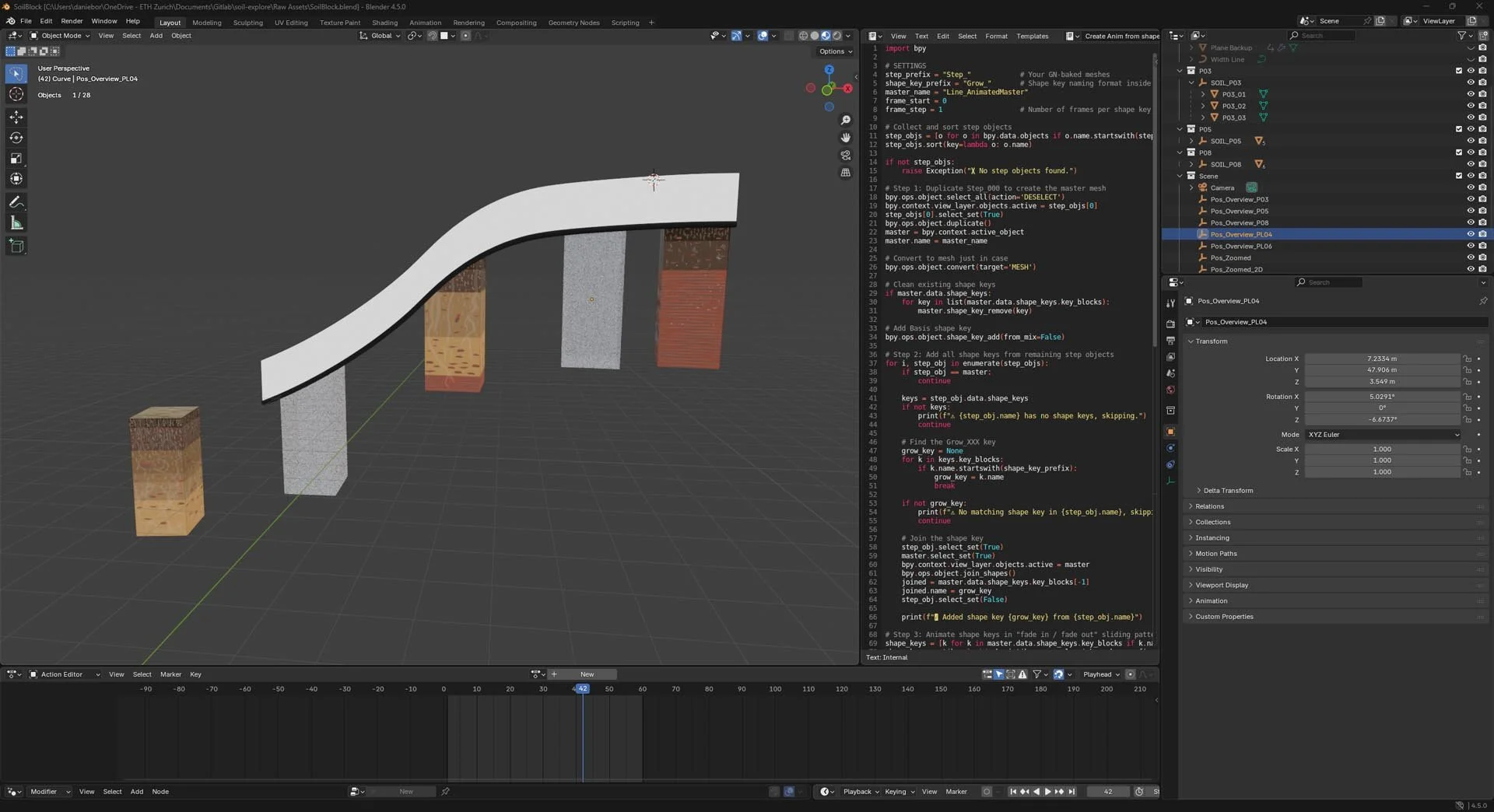Select the Move tool in viewport toolbar
The height and width of the screenshot is (812, 1494).
coord(16,117)
